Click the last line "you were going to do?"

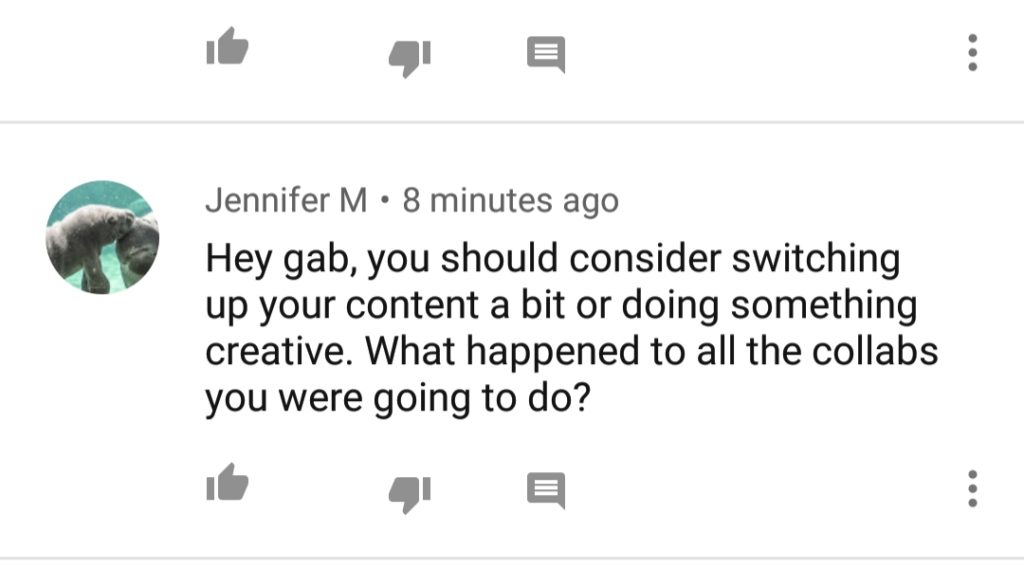396,398
